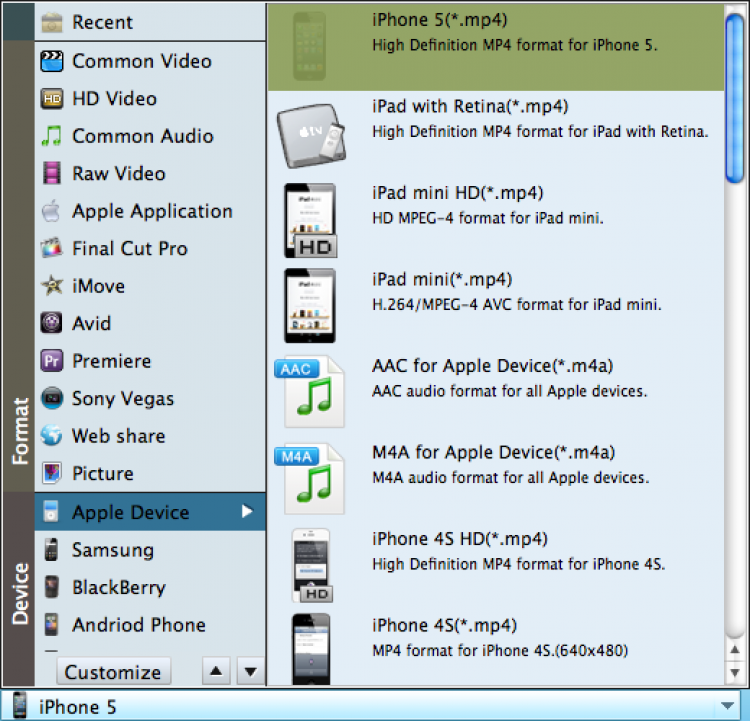Click the Sony Vegas icon
The image size is (750, 721).
52,398
